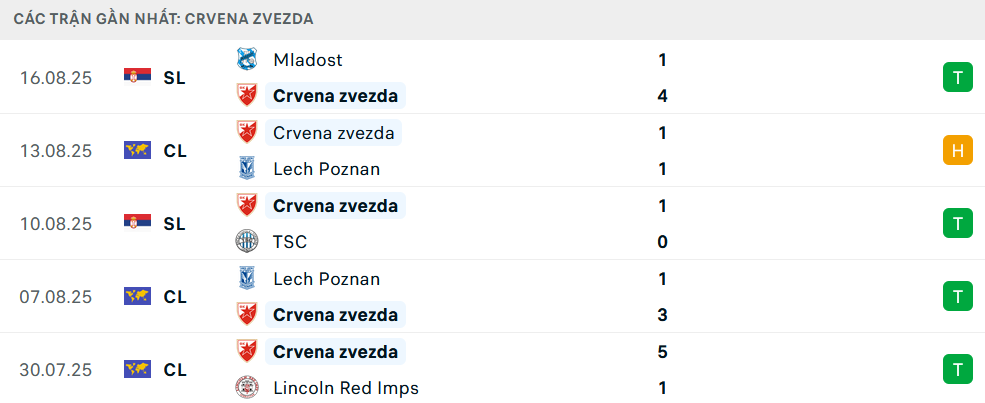Select Crvena zvezda in 10.08.25 match
This screenshot has width=985, height=403.
(x=335, y=206)
